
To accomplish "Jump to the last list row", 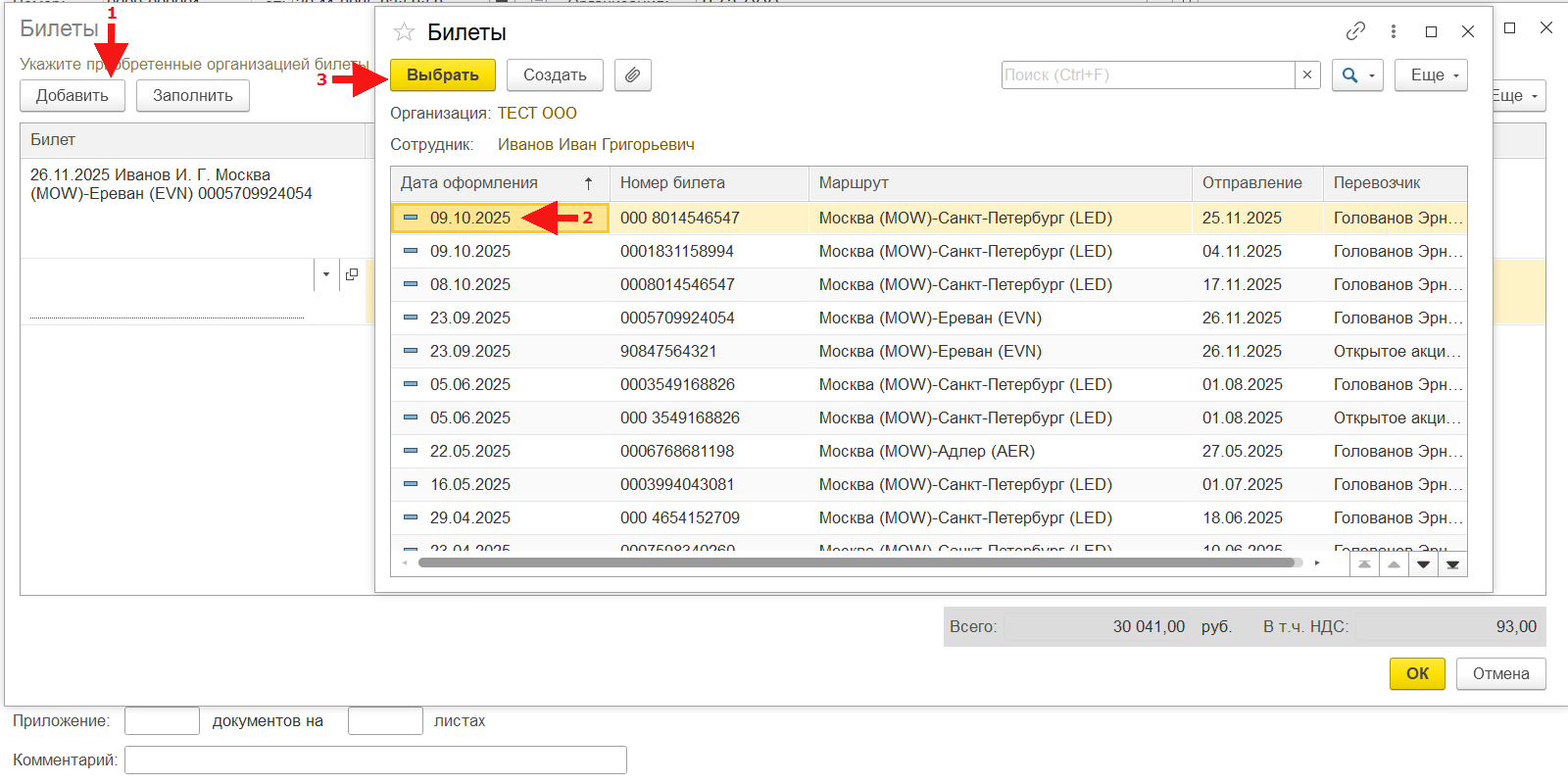I will (1452, 564).
